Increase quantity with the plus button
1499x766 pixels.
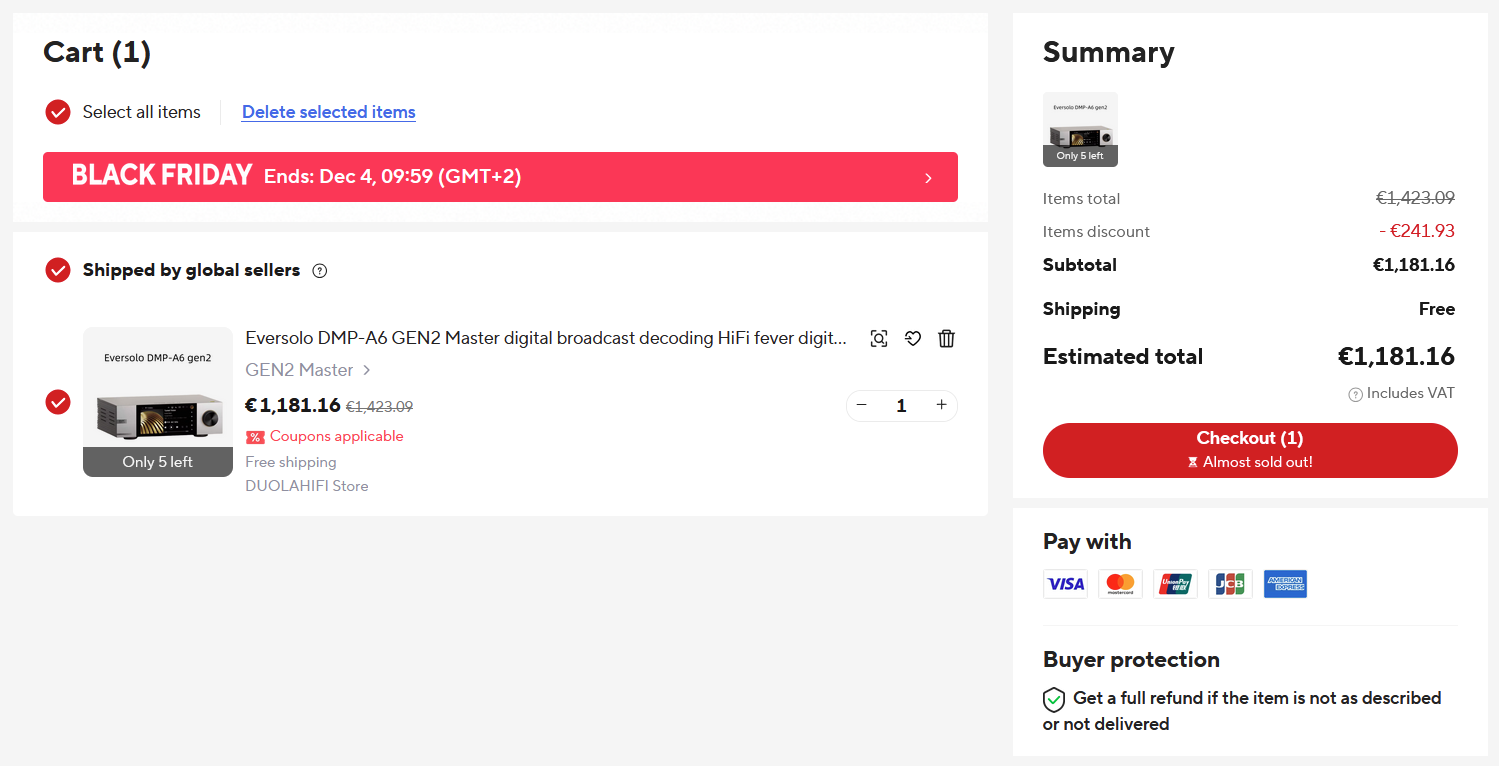pyautogui.click(x=941, y=405)
